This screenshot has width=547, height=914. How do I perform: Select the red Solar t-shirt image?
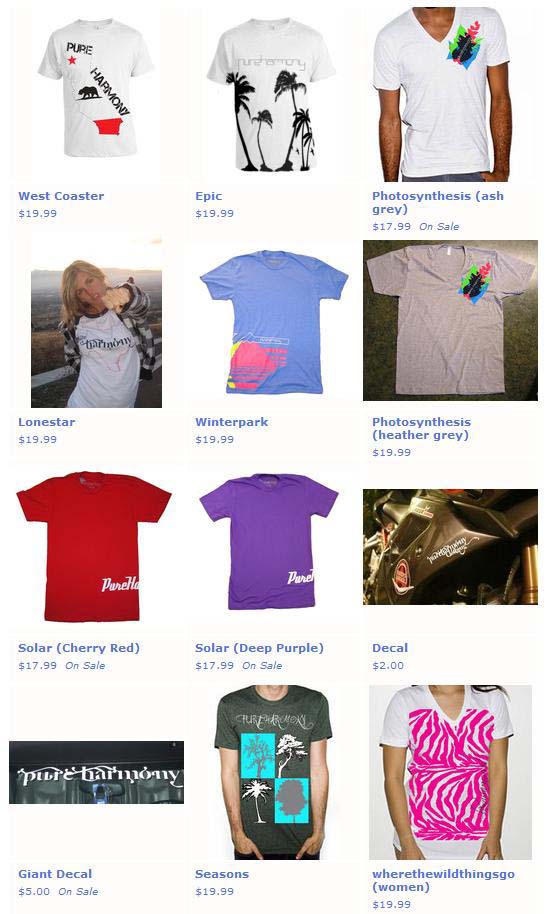(93, 546)
